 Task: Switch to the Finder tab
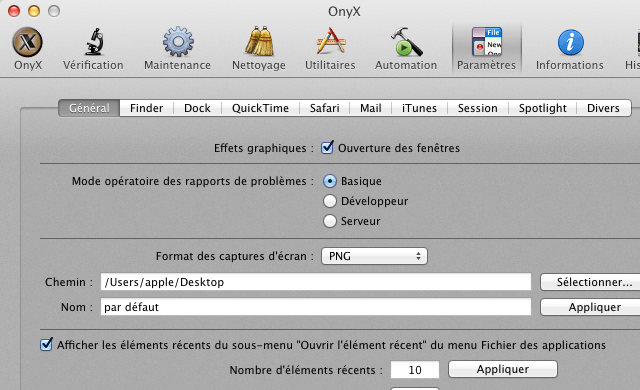click(147, 108)
